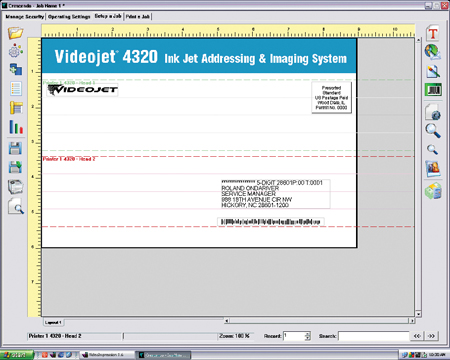Screen dimensions: 450x360
Task: Click the bar chart icon
Action: coord(16,127)
